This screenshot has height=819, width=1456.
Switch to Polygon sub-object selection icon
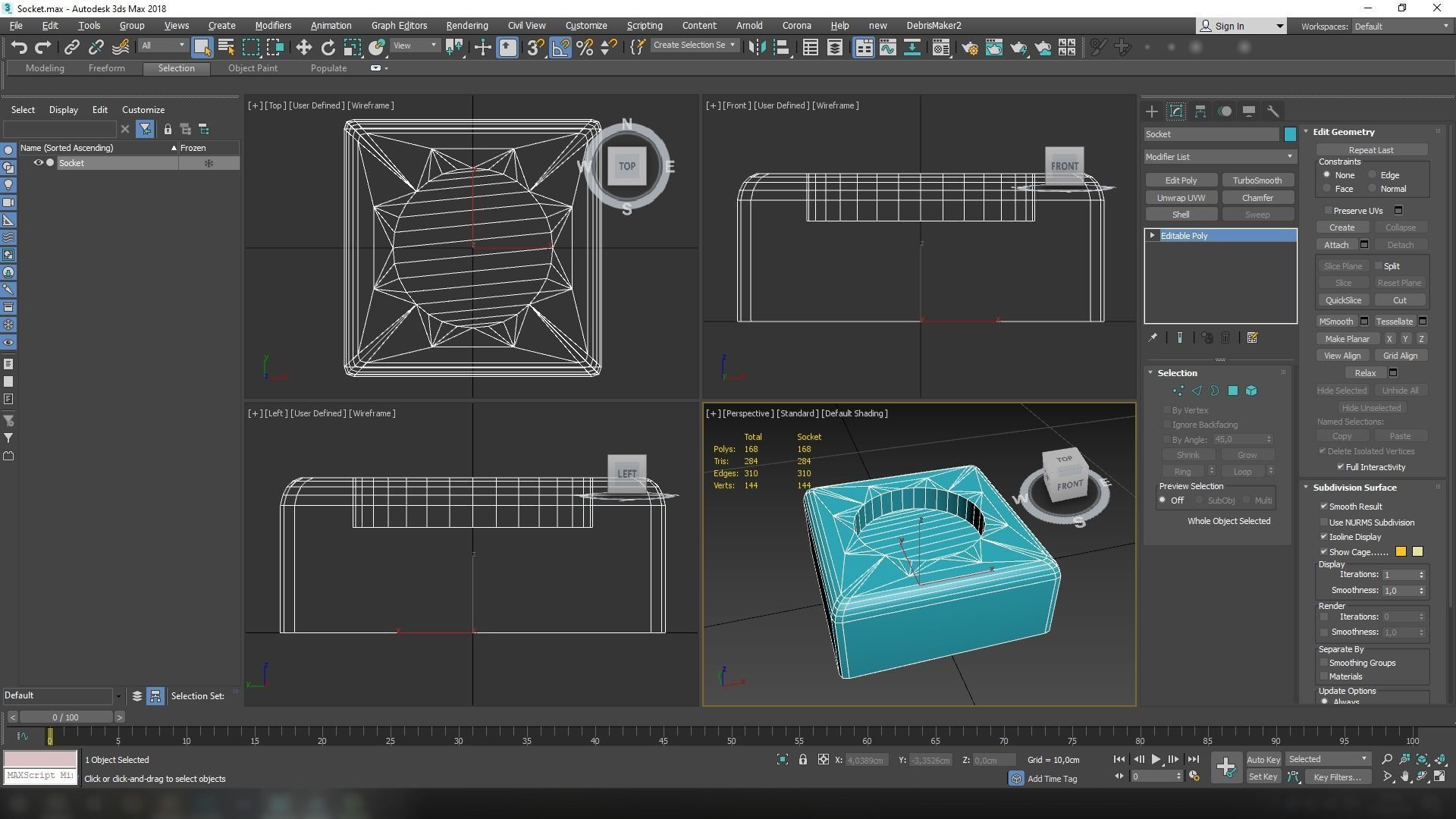coord(1233,391)
